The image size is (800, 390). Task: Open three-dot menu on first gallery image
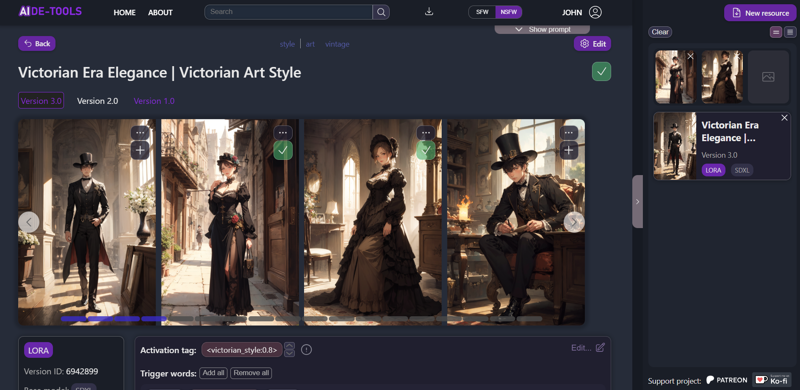click(140, 133)
